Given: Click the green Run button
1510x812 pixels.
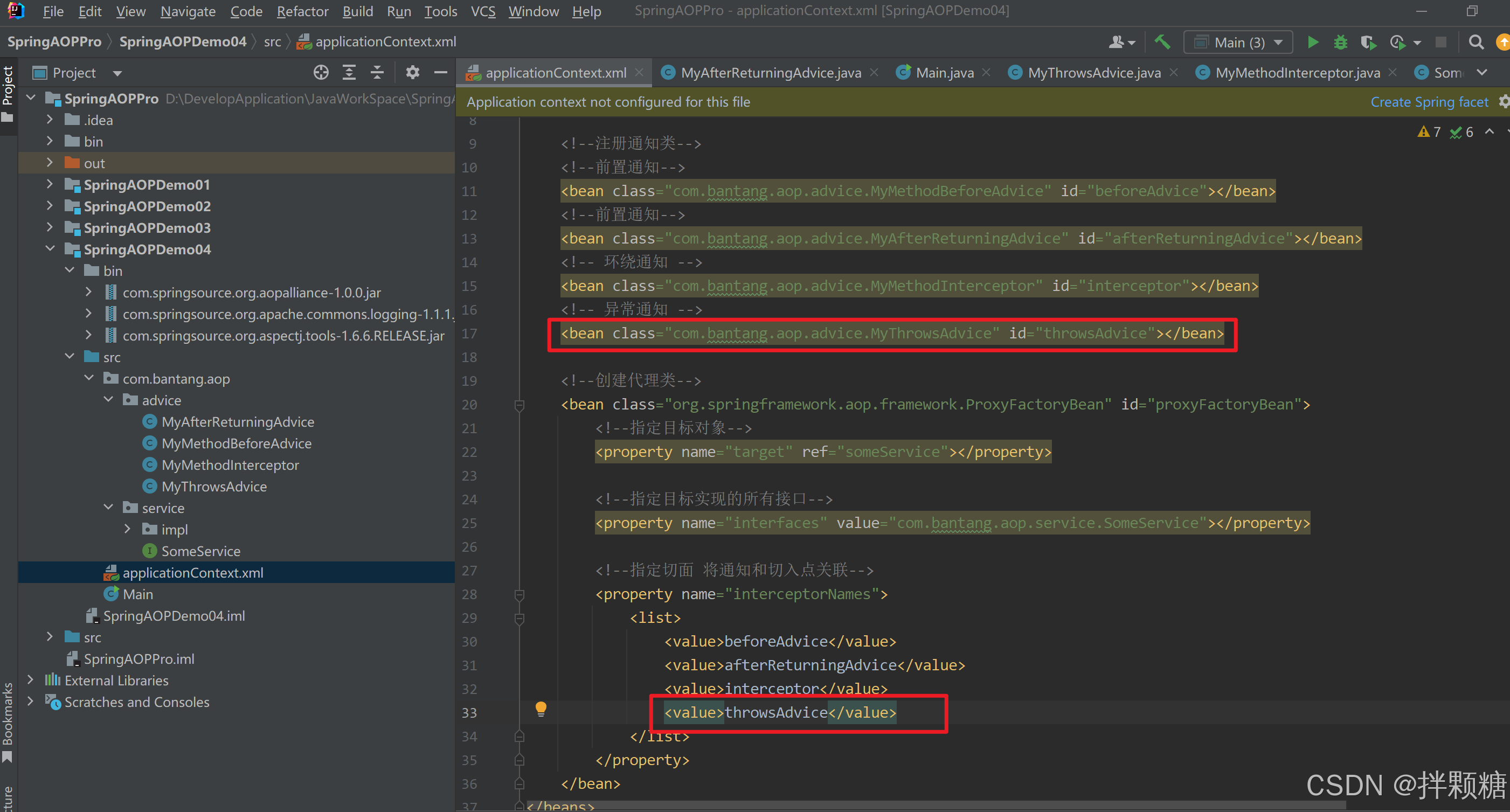Looking at the screenshot, I should point(1313,42).
